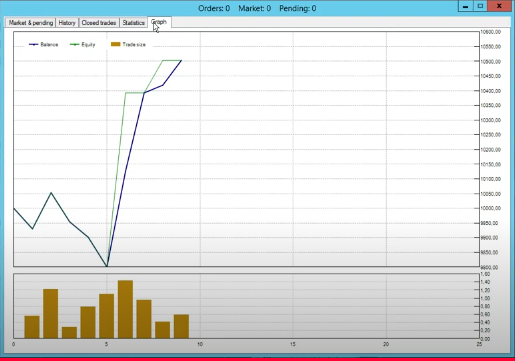The width and height of the screenshot is (515, 361).
Task: Click the balance line's lowest point
Action: coord(107,266)
